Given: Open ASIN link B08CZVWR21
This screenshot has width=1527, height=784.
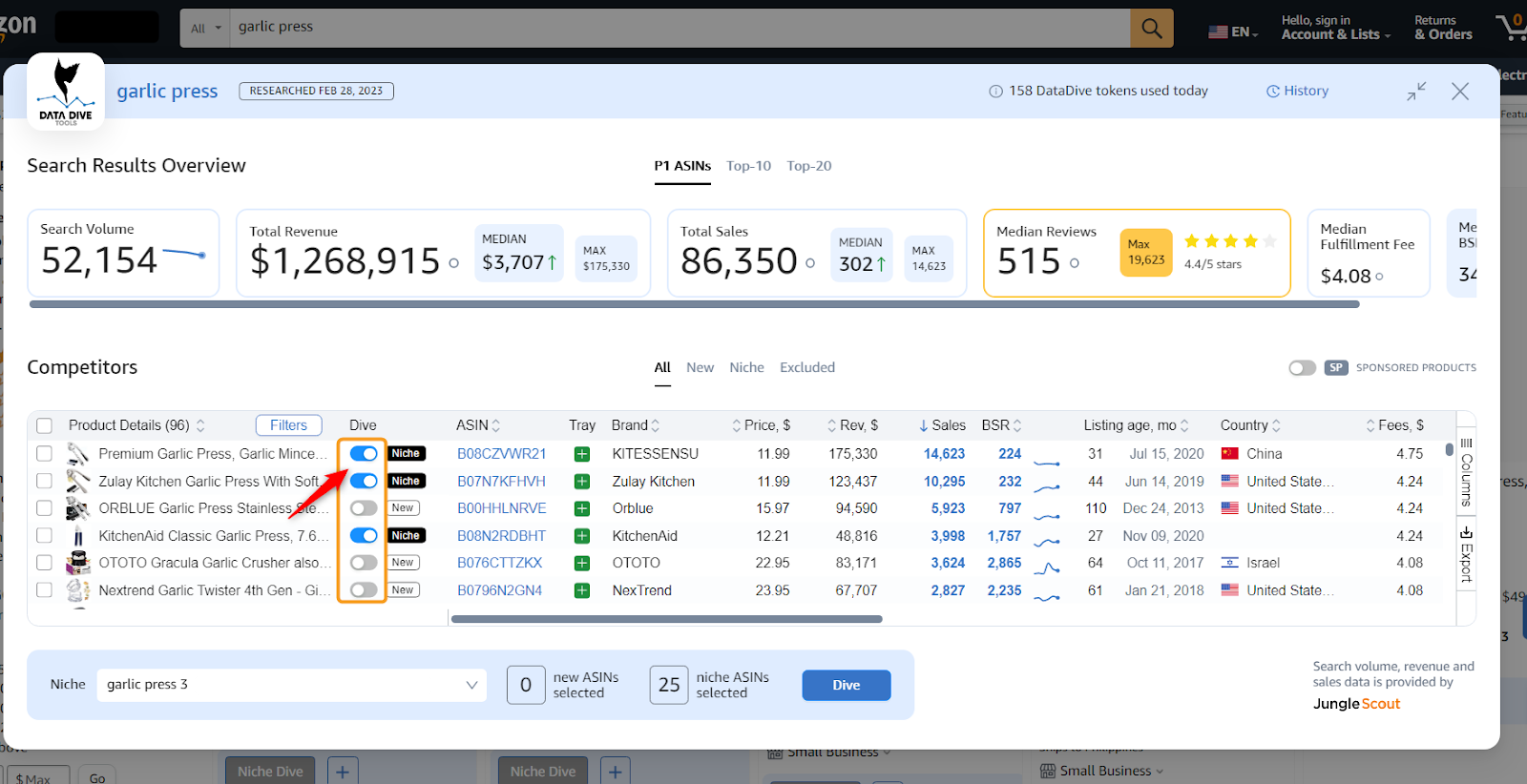Looking at the screenshot, I should tap(501, 454).
